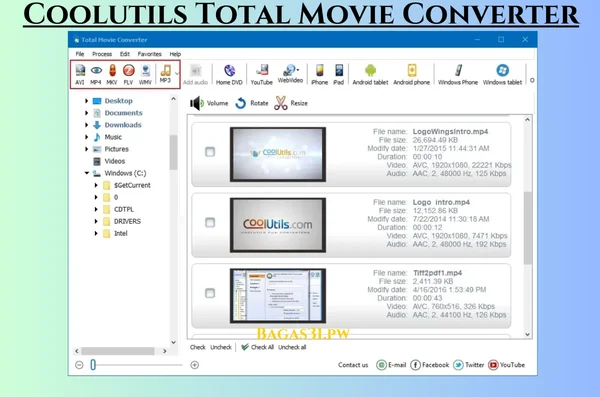The height and width of the screenshot is (397, 600).
Task: Open the format list arrow next to MP3
Action: [x=177, y=73]
